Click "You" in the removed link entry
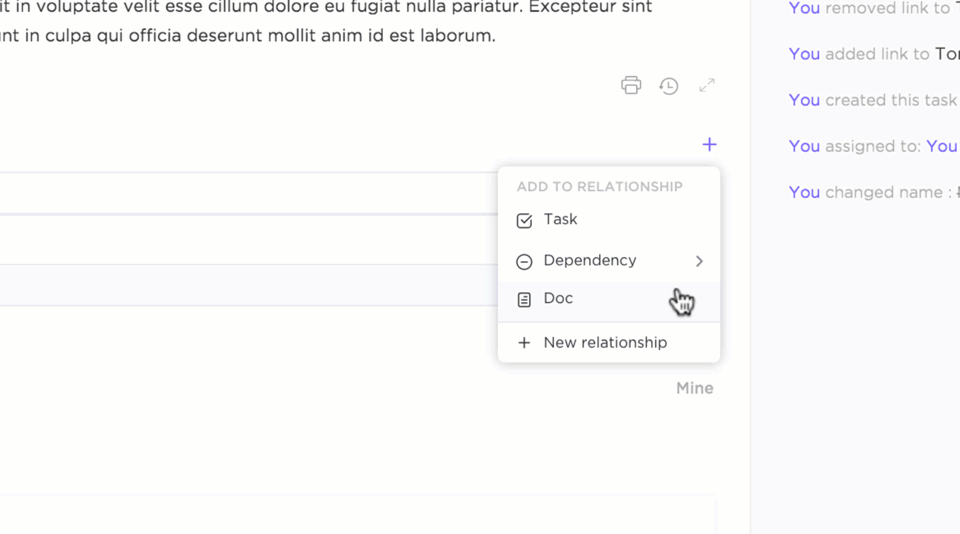The width and height of the screenshot is (960, 534). click(x=804, y=8)
